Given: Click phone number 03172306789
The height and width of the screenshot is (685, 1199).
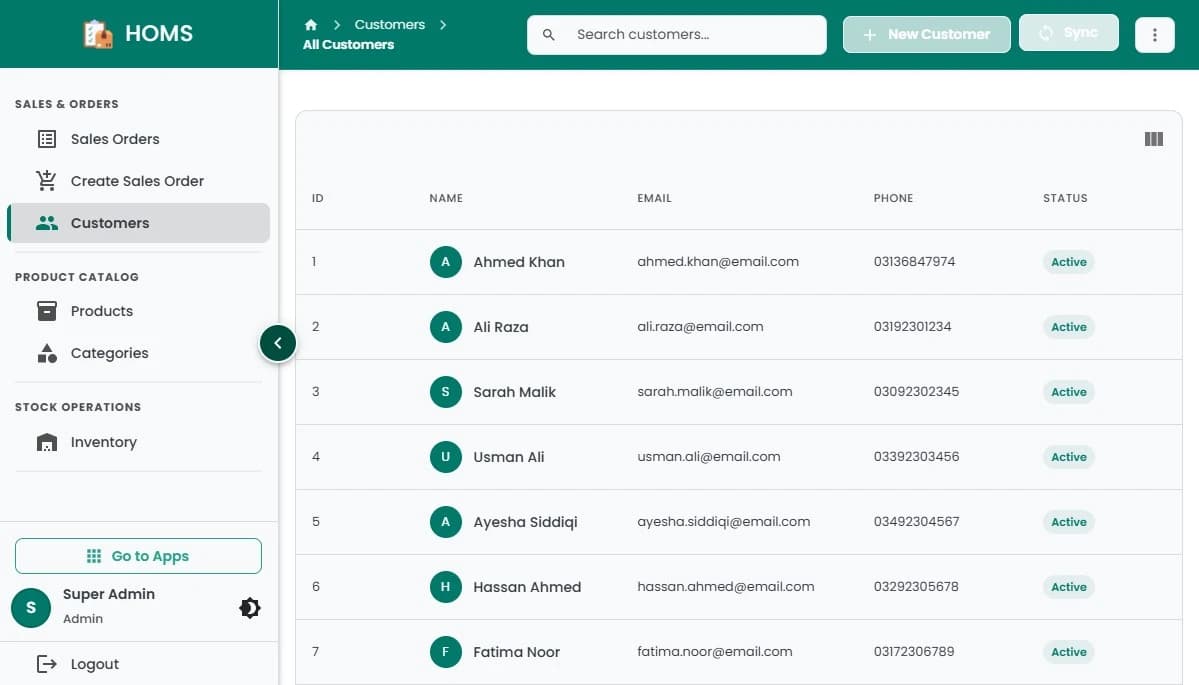Looking at the screenshot, I should point(914,651).
